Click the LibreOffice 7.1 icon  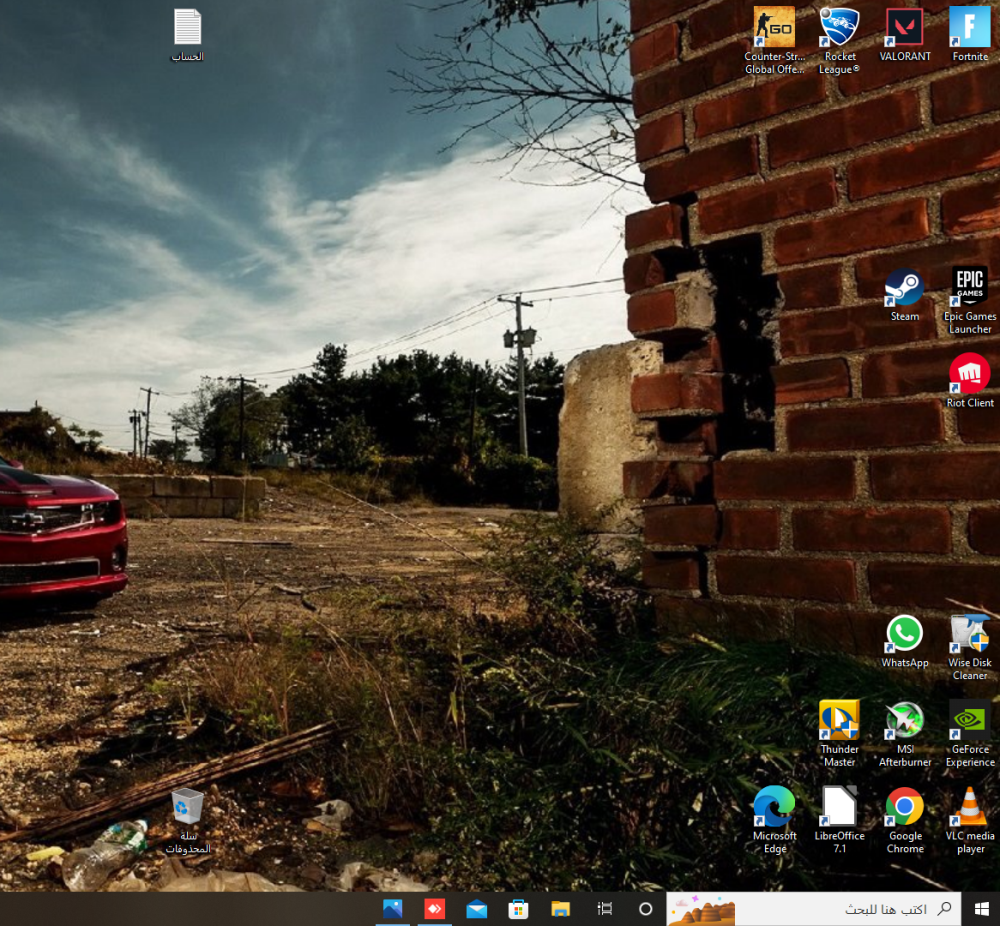click(839, 807)
